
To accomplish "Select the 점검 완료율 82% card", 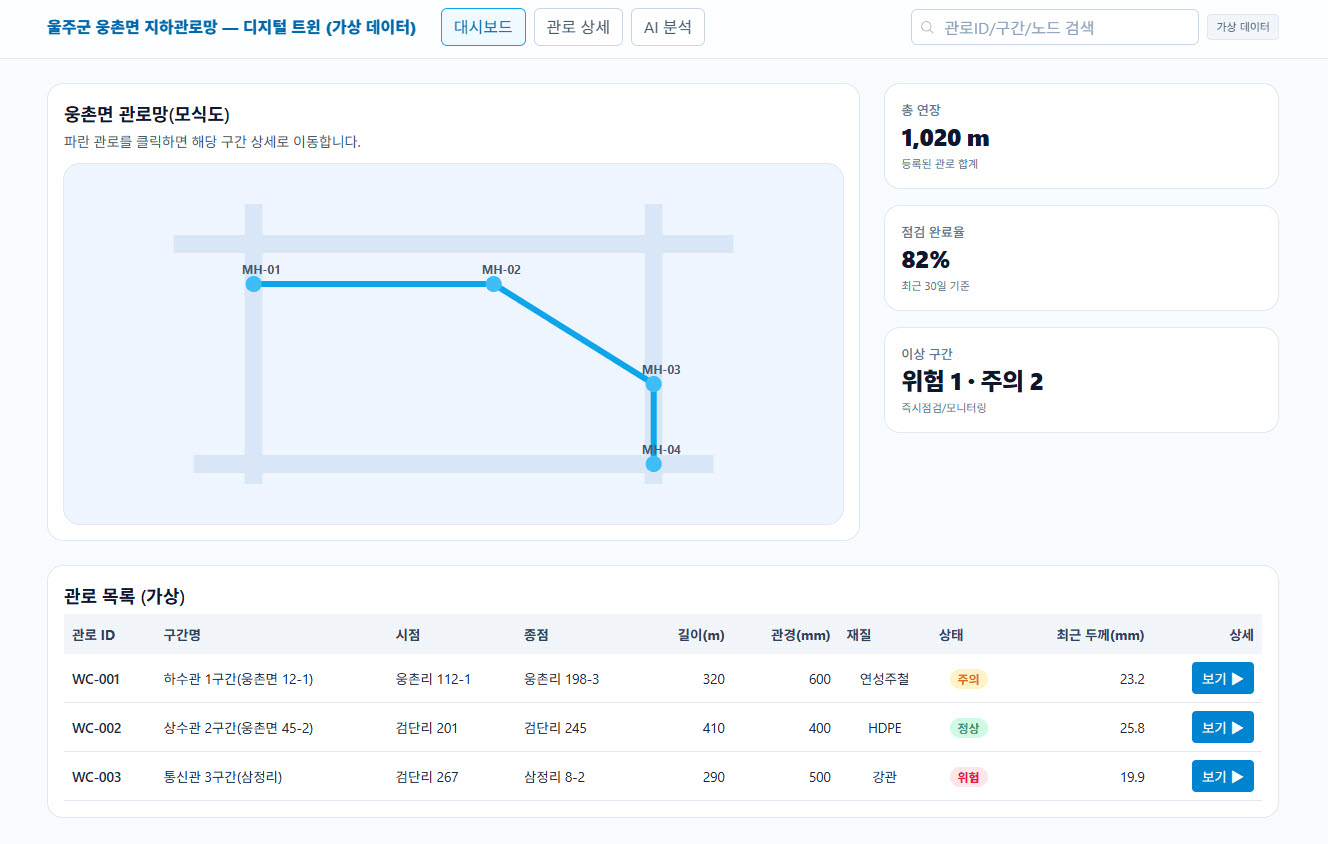I will click(x=1081, y=258).
